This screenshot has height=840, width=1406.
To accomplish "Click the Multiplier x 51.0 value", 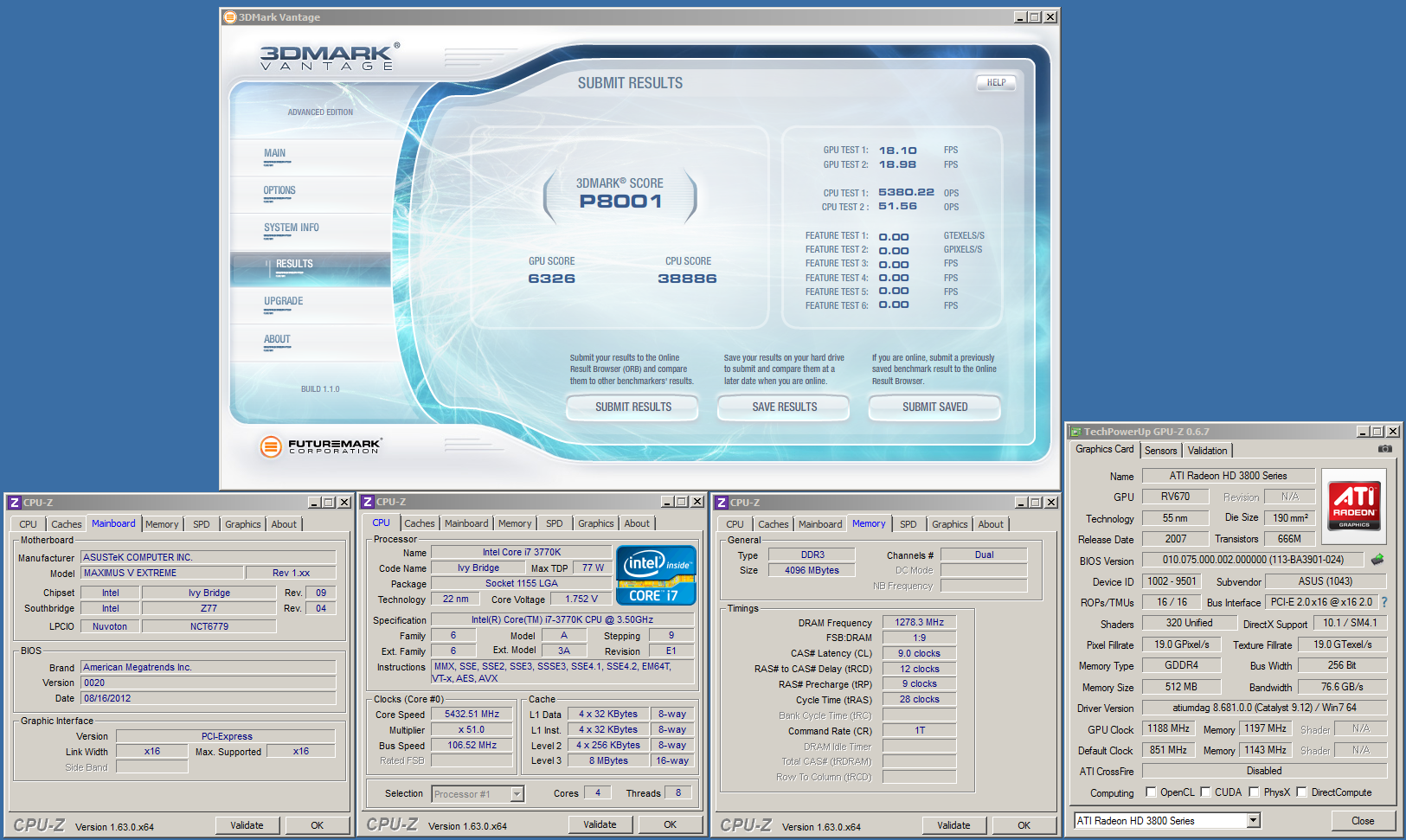I will pyautogui.click(x=472, y=729).
